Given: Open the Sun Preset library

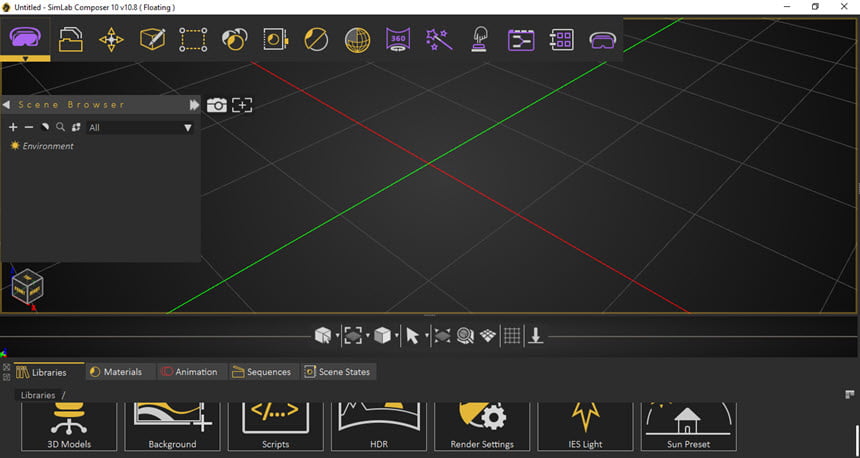Looking at the screenshot, I should tap(688, 427).
